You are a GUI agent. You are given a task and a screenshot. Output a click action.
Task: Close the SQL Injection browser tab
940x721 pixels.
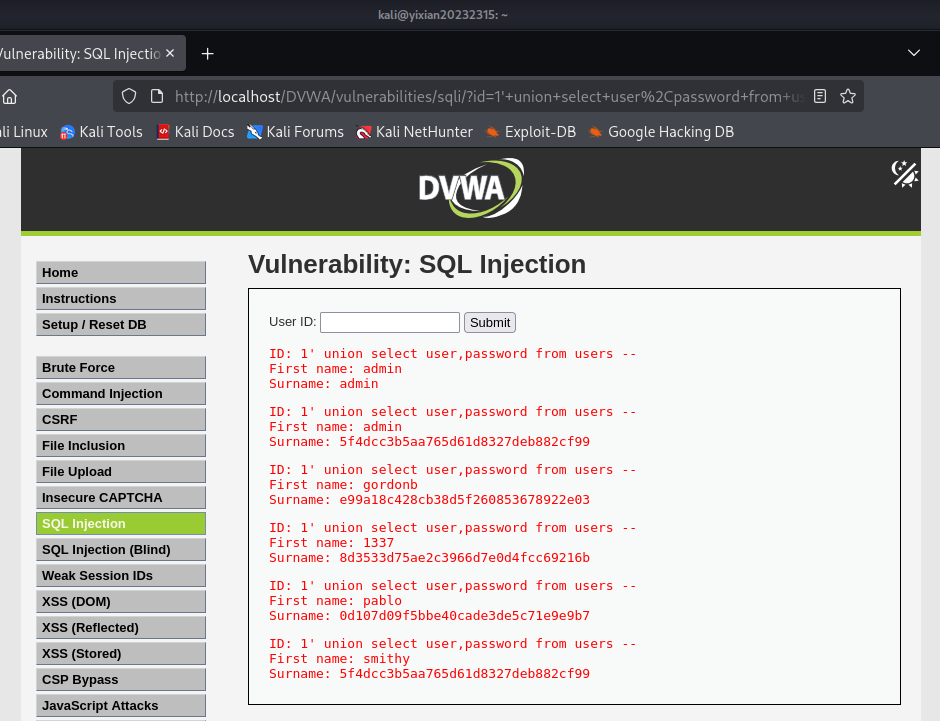point(170,53)
